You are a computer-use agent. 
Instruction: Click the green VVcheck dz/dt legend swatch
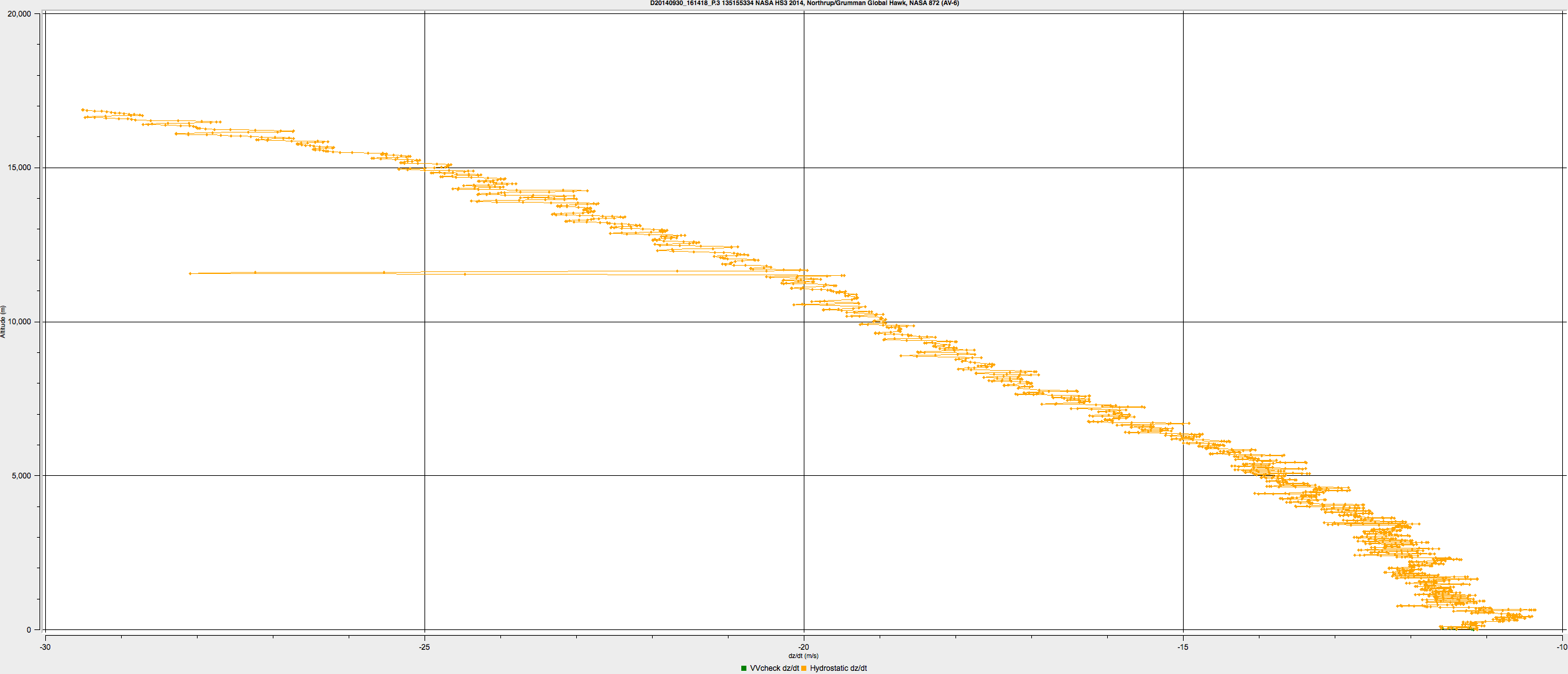744,668
